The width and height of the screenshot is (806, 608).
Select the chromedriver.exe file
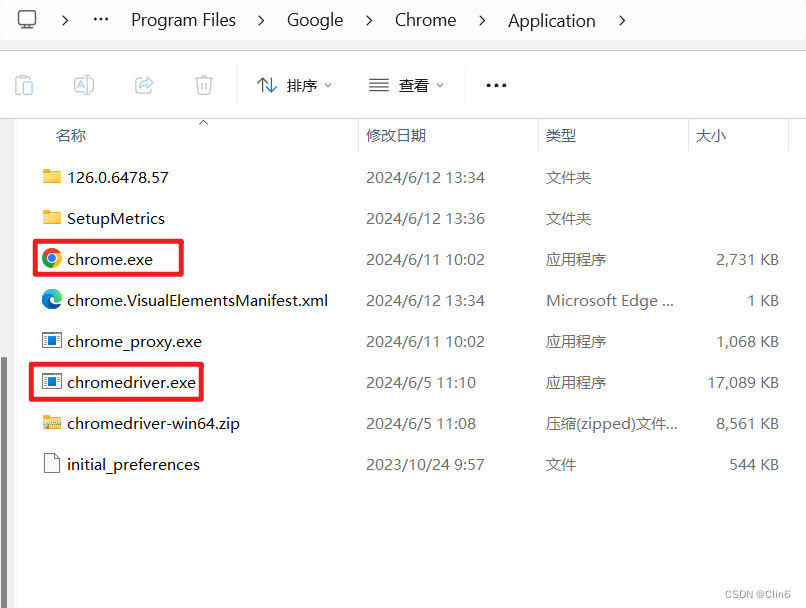(117, 381)
